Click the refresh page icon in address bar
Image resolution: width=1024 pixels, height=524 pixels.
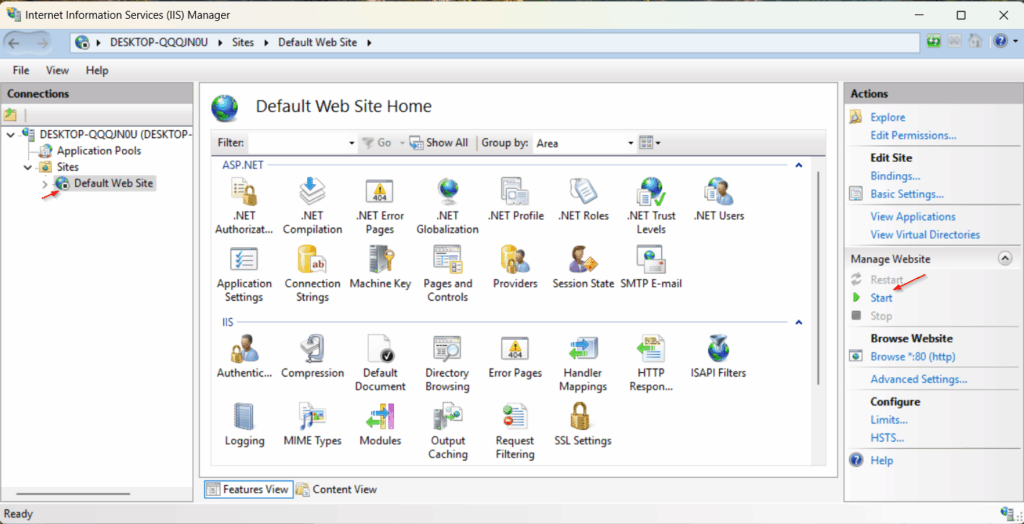click(934, 42)
